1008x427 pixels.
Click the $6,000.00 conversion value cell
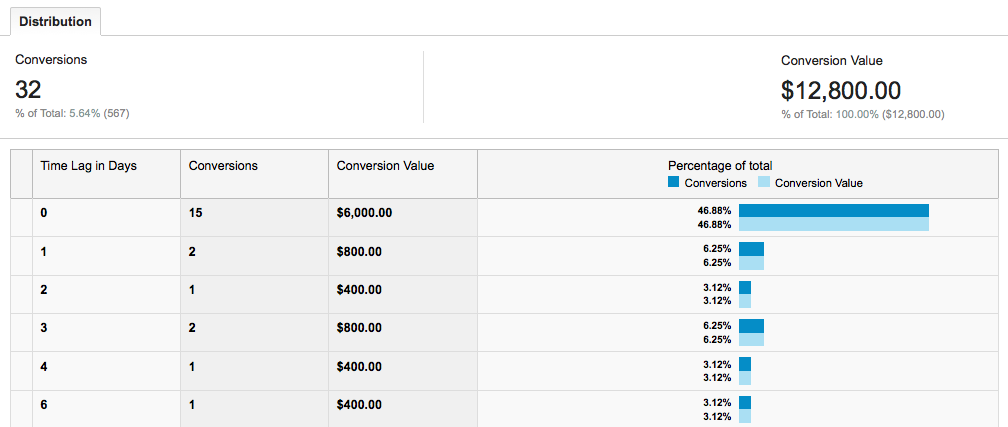pyautogui.click(x=364, y=212)
